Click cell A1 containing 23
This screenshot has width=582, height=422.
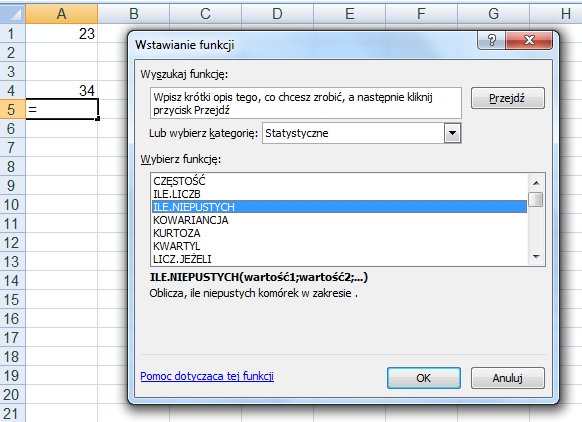coord(61,34)
